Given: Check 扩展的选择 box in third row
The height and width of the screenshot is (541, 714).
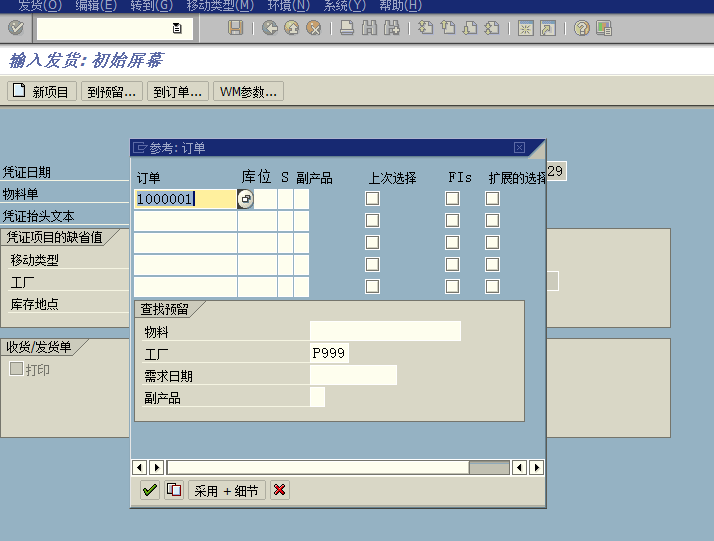Looking at the screenshot, I should pyautogui.click(x=492, y=242).
